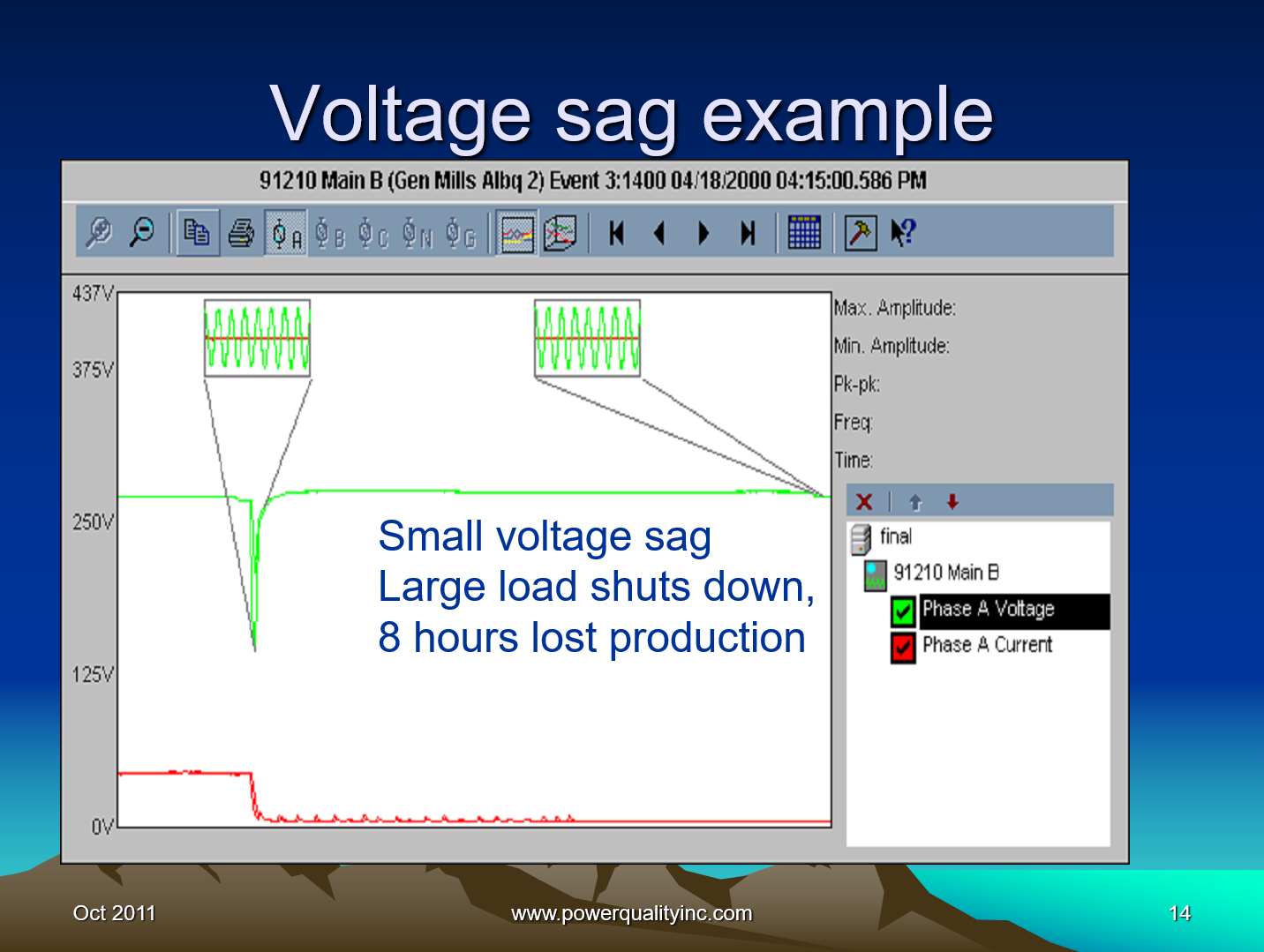The image size is (1264, 952).
Task: Expand the 91210 Main B device node
Action: point(874,572)
